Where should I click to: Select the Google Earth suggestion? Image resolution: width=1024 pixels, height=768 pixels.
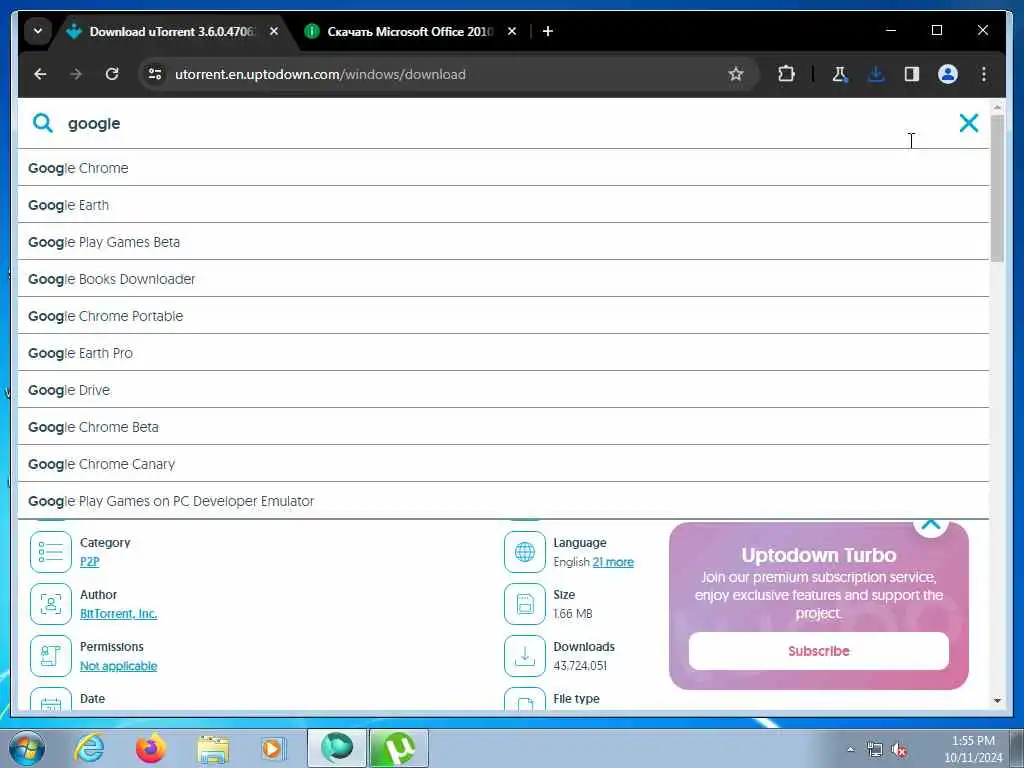(503, 205)
